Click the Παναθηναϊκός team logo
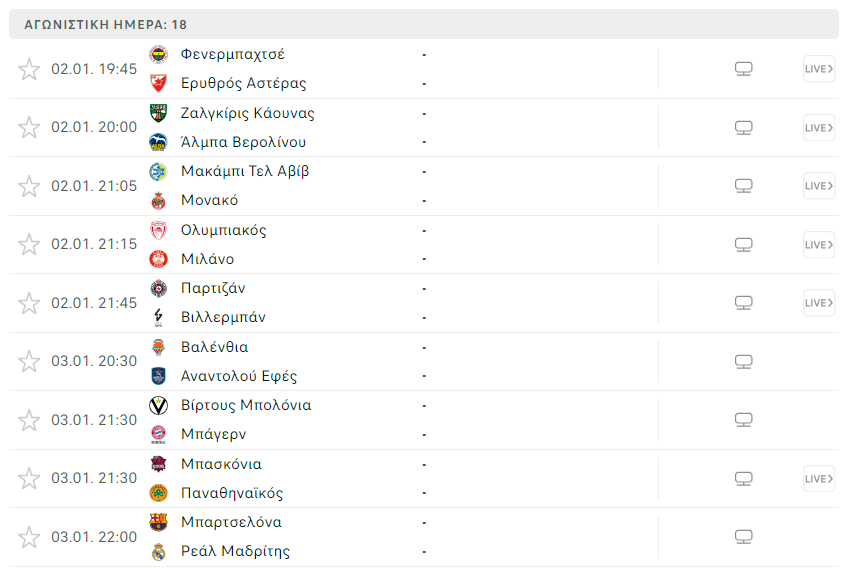Image resolution: width=847 pixels, height=573 pixels. click(x=158, y=493)
